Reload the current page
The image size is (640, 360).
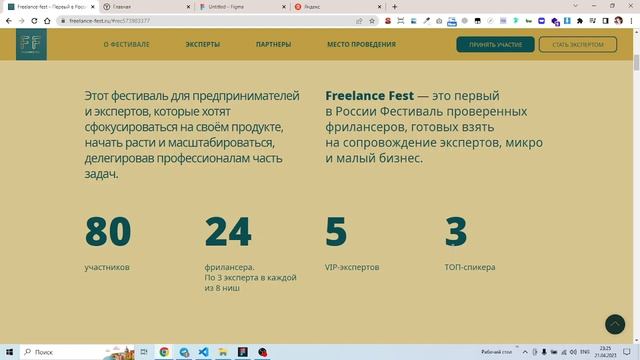[x=34, y=21]
